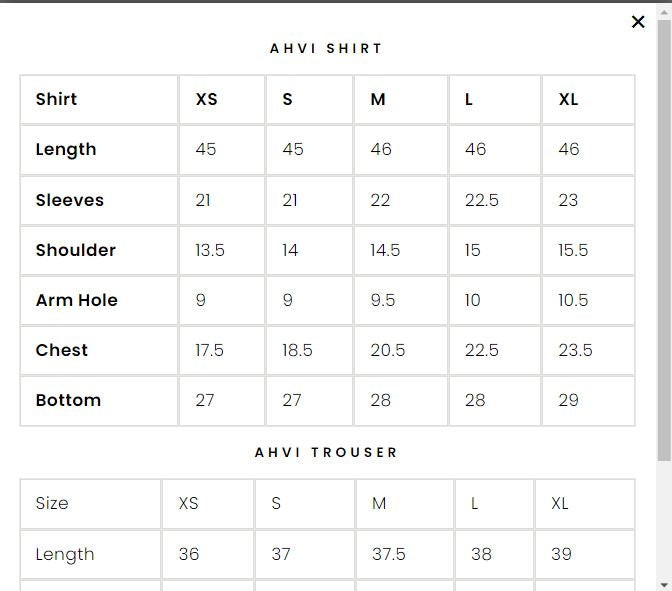This screenshot has width=672, height=591.
Task: Click the Sleeves row label
Action: (70, 200)
